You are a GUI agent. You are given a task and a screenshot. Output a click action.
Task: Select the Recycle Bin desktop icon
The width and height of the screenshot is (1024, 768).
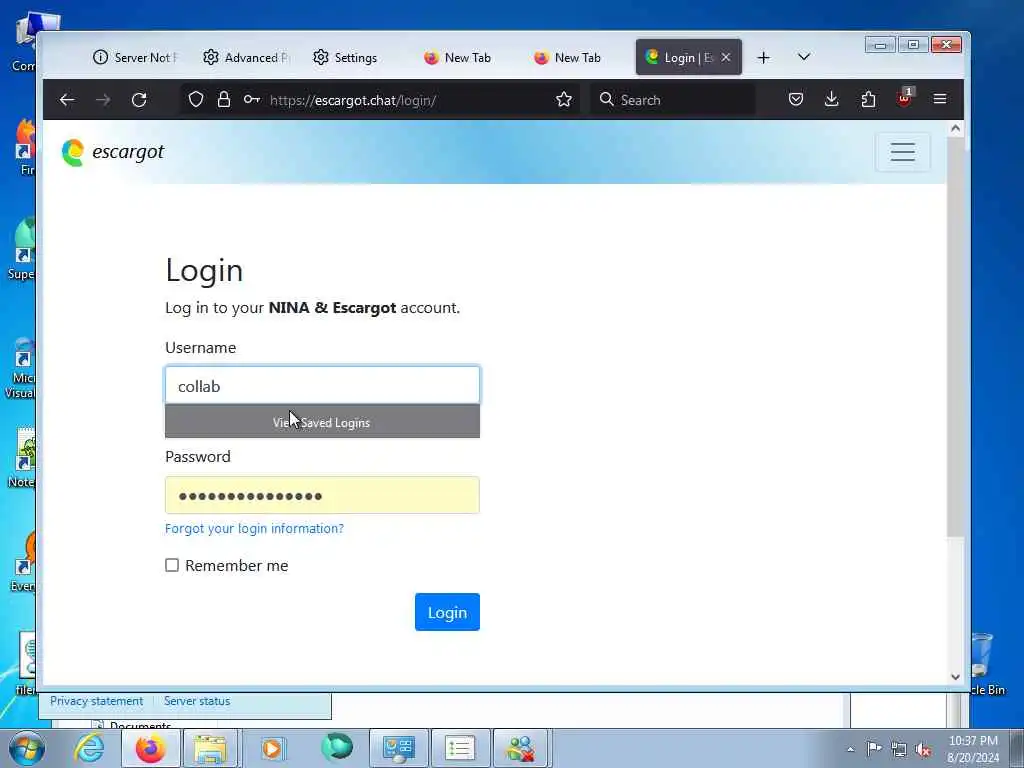click(987, 664)
